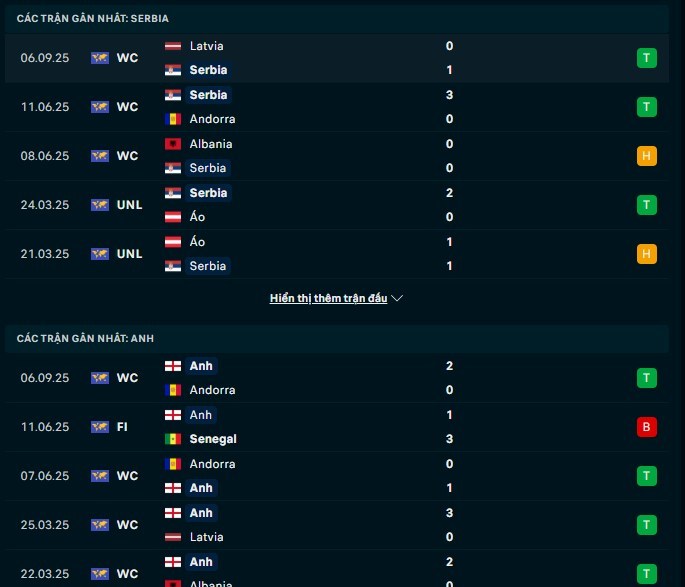Click the competition icon beside FI on 11.06.25

(x=100, y=427)
